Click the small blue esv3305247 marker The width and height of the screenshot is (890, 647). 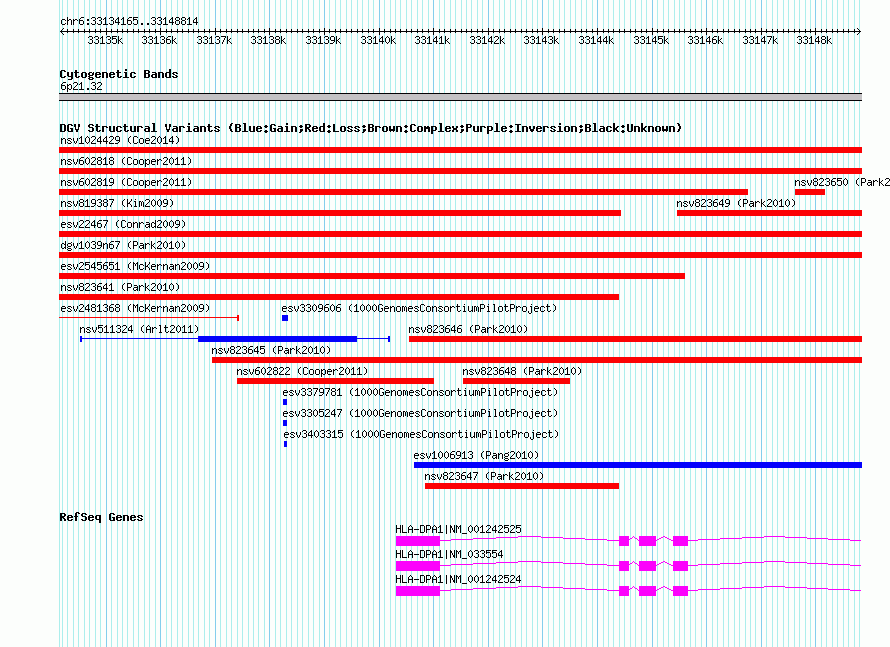pyautogui.click(x=285, y=423)
